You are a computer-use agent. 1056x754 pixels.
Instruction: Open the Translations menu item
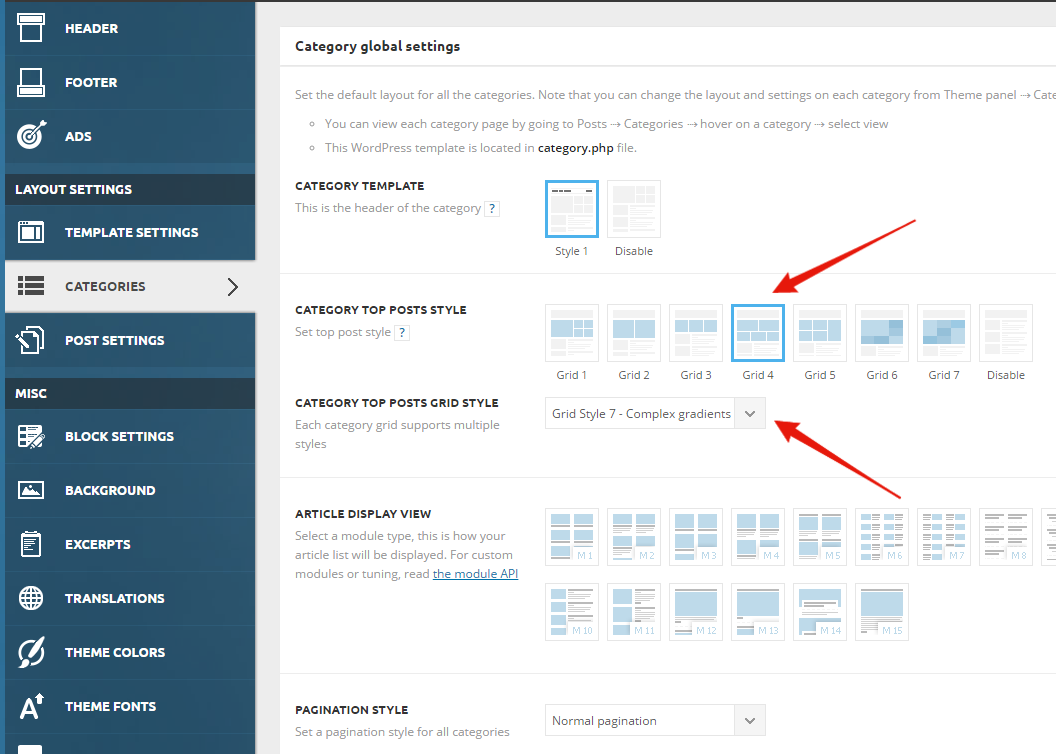(130, 598)
